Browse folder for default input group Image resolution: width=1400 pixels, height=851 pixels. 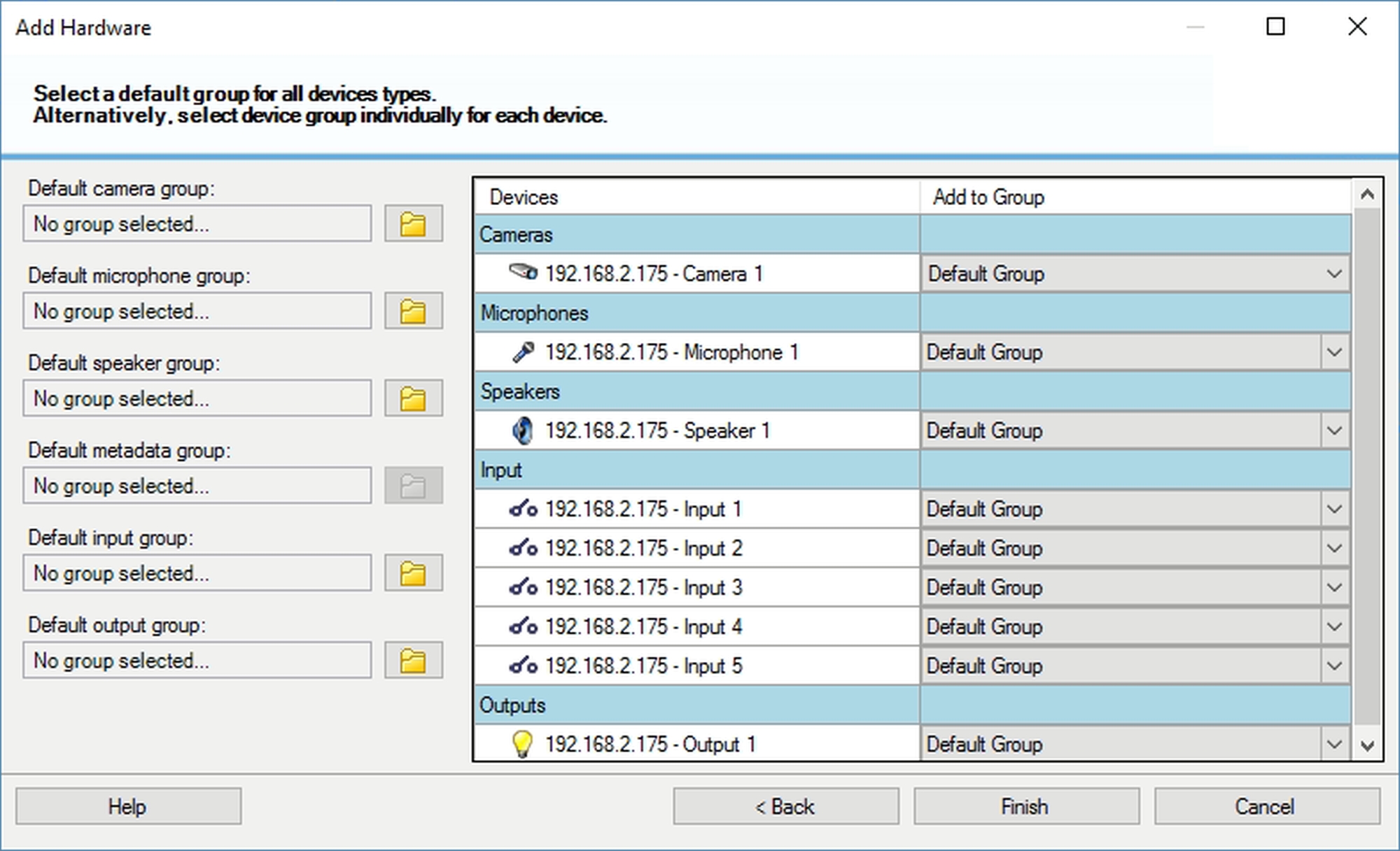pos(413,573)
